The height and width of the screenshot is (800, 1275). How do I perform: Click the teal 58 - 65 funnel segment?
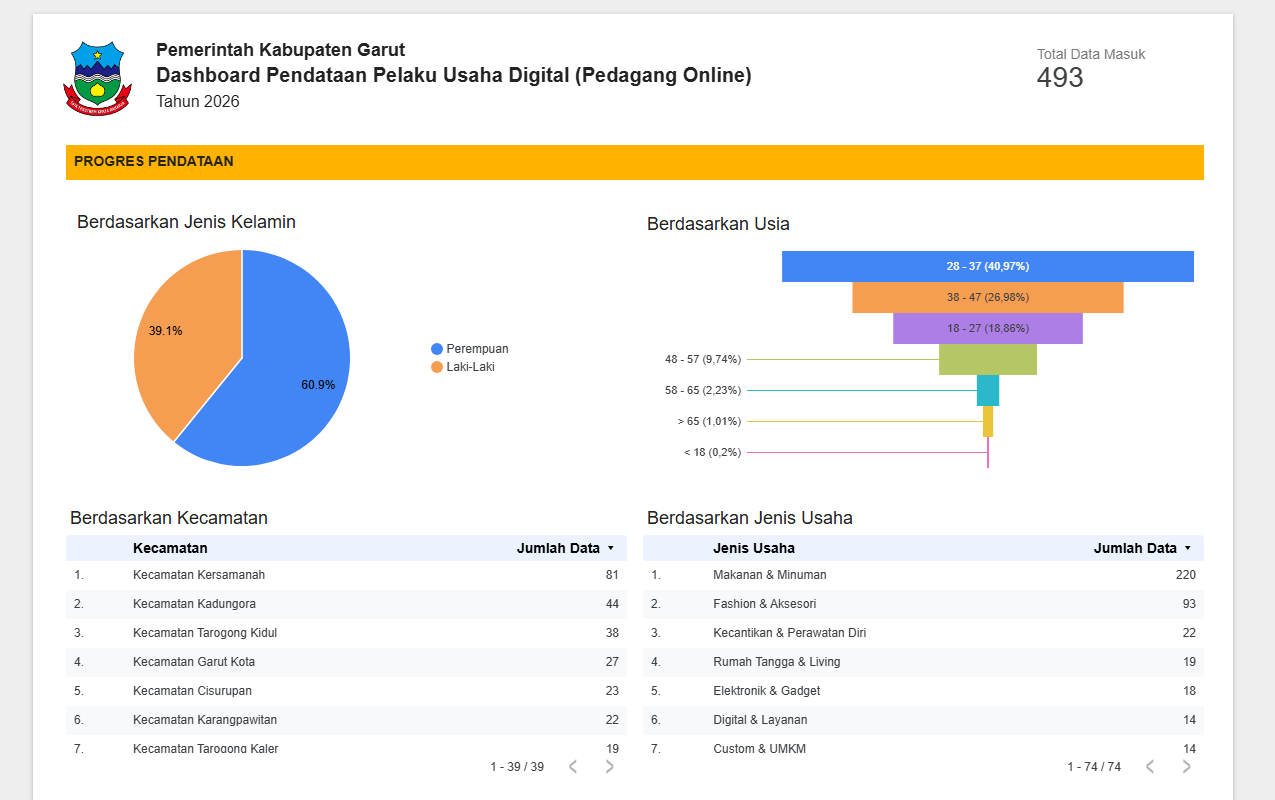988,390
